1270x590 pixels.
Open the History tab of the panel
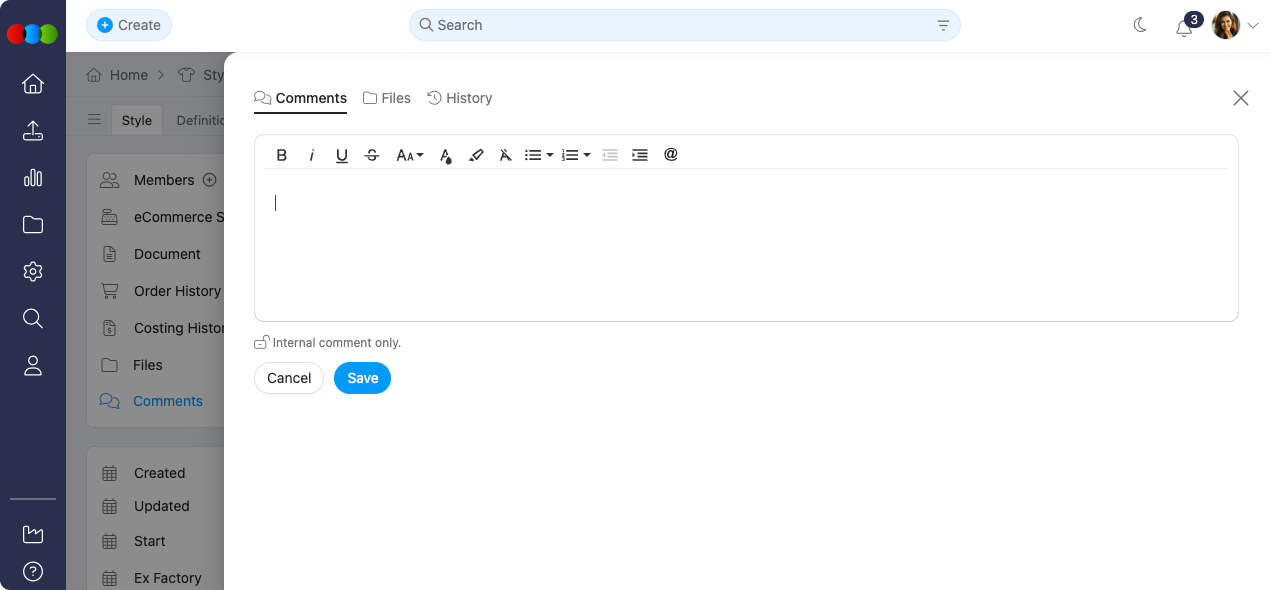coord(460,98)
